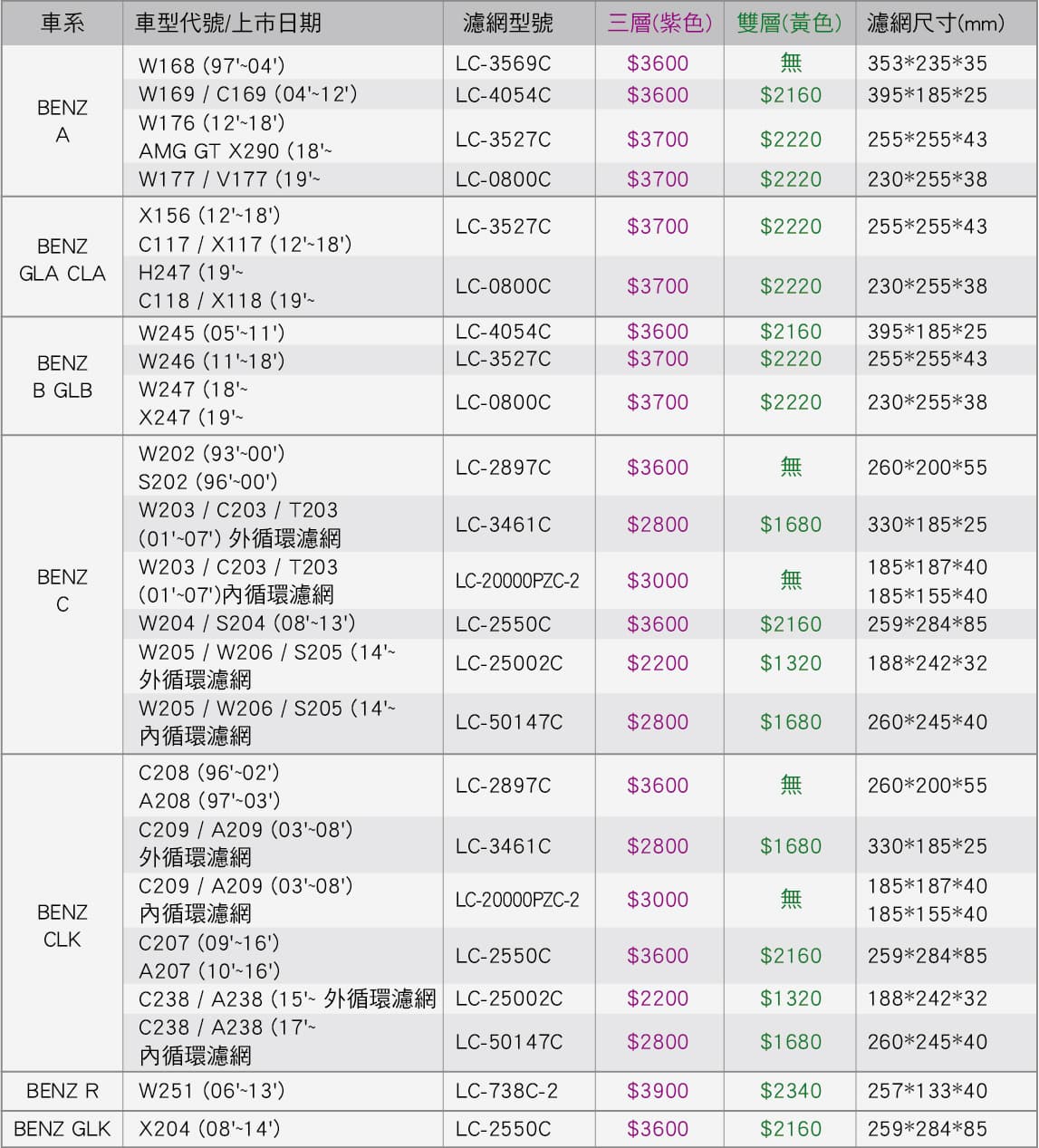Click model X204 (08'~14')
Screen dimensions: 1039x1148
(x=209, y=1129)
